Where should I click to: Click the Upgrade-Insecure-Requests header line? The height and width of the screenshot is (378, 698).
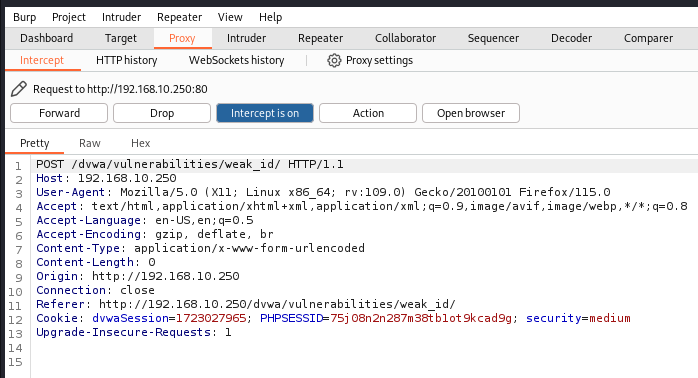pos(134,332)
